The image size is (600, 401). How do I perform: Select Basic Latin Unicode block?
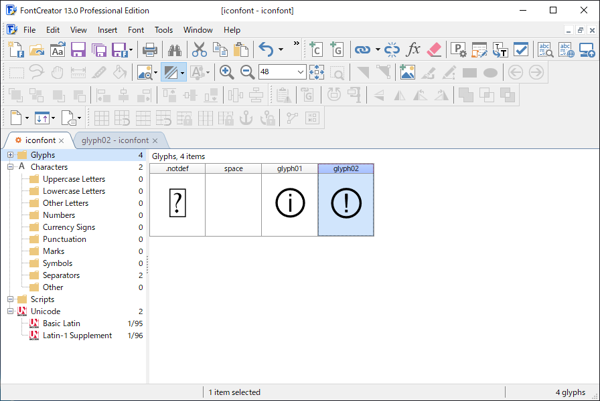click(61, 323)
